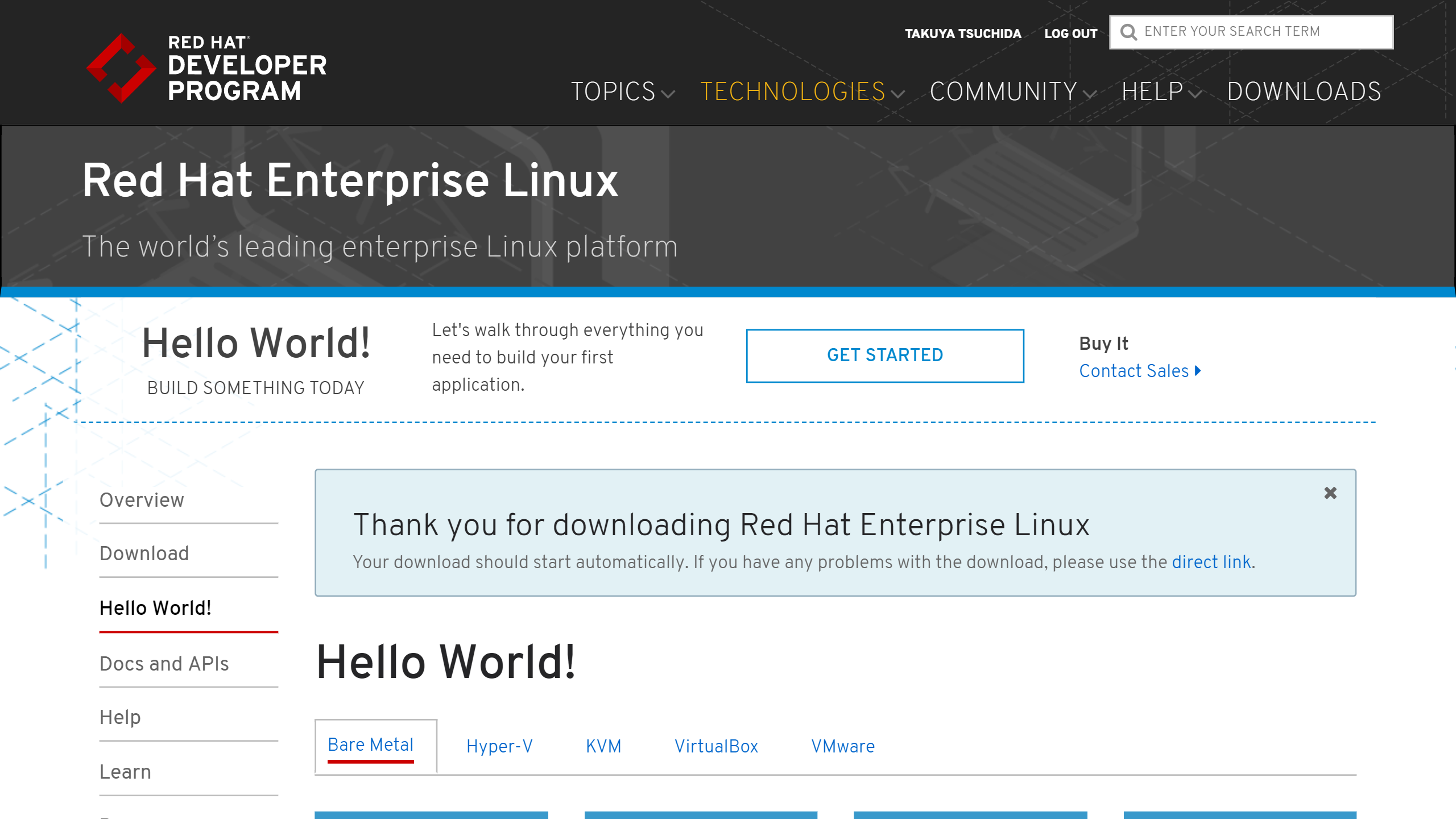
Task: Open the VirtualBox tab
Action: 716,746
